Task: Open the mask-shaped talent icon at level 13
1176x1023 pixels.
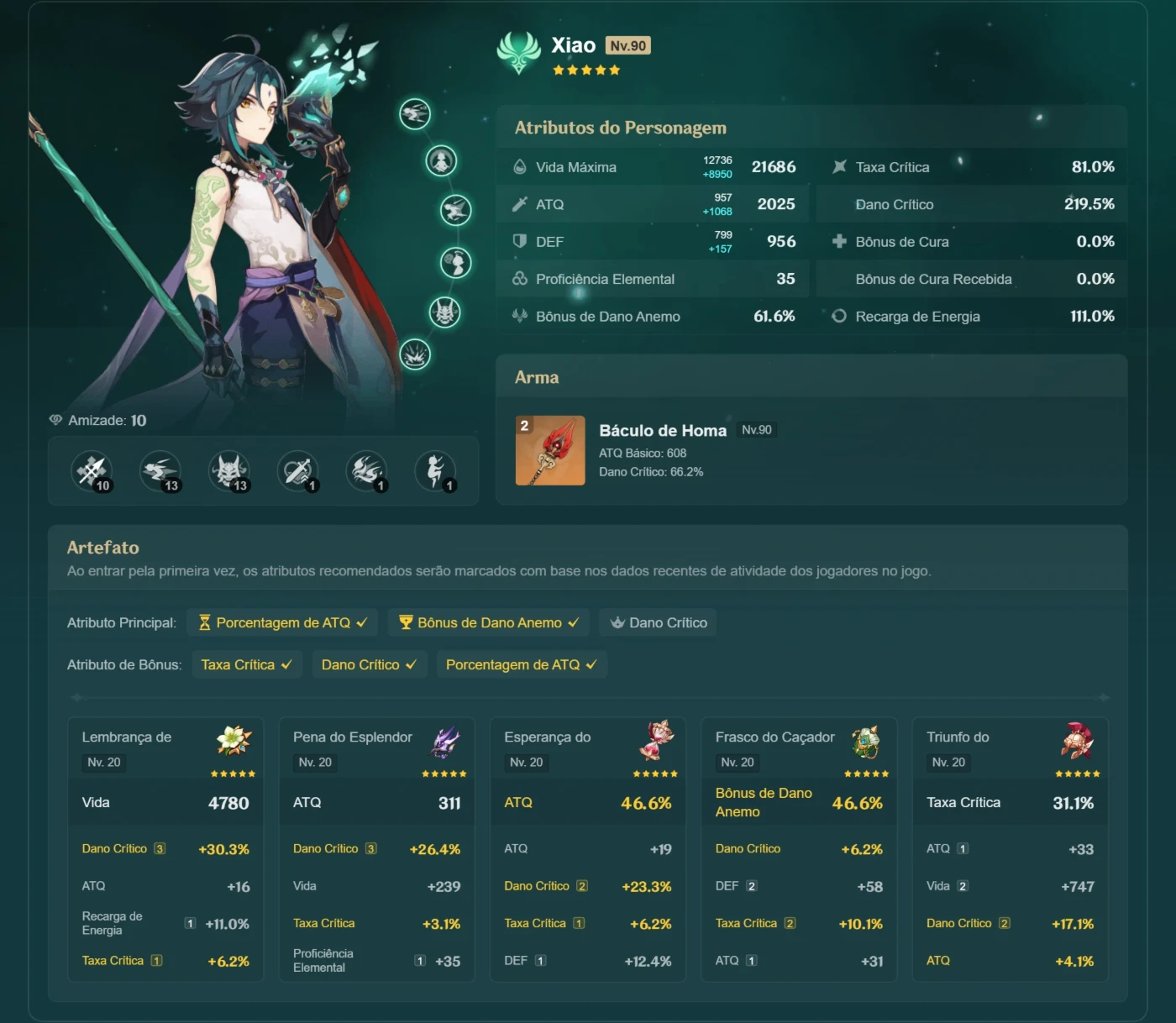Action: (x=229, y=471)
